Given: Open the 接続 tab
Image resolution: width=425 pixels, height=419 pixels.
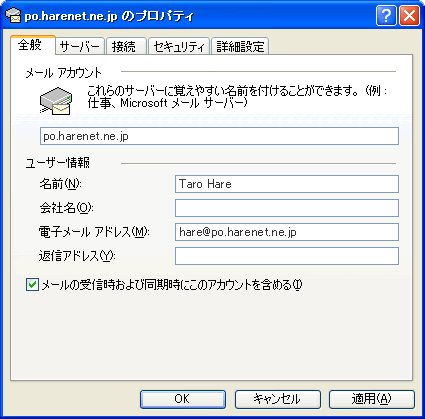Looking at the screenshot, I should [126, 46].
